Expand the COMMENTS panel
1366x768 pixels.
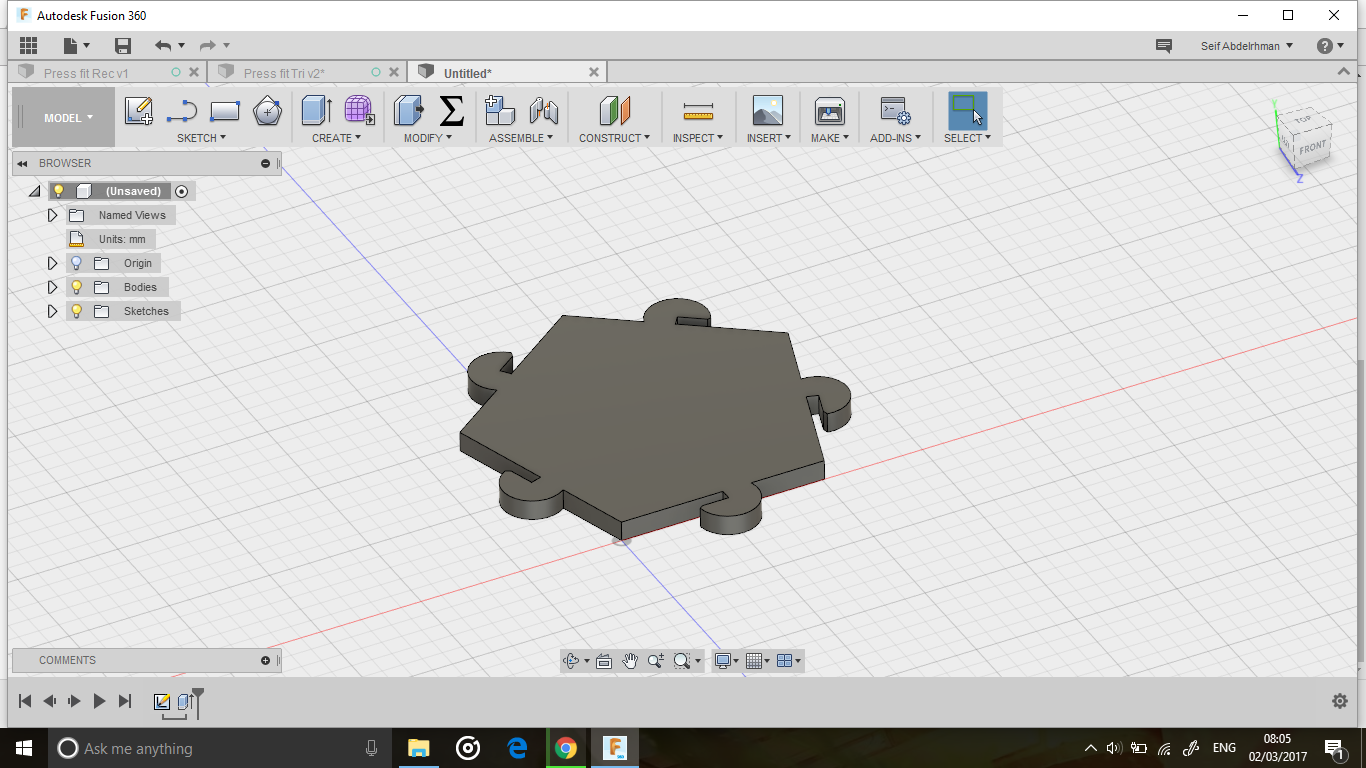tap(265, 660)
